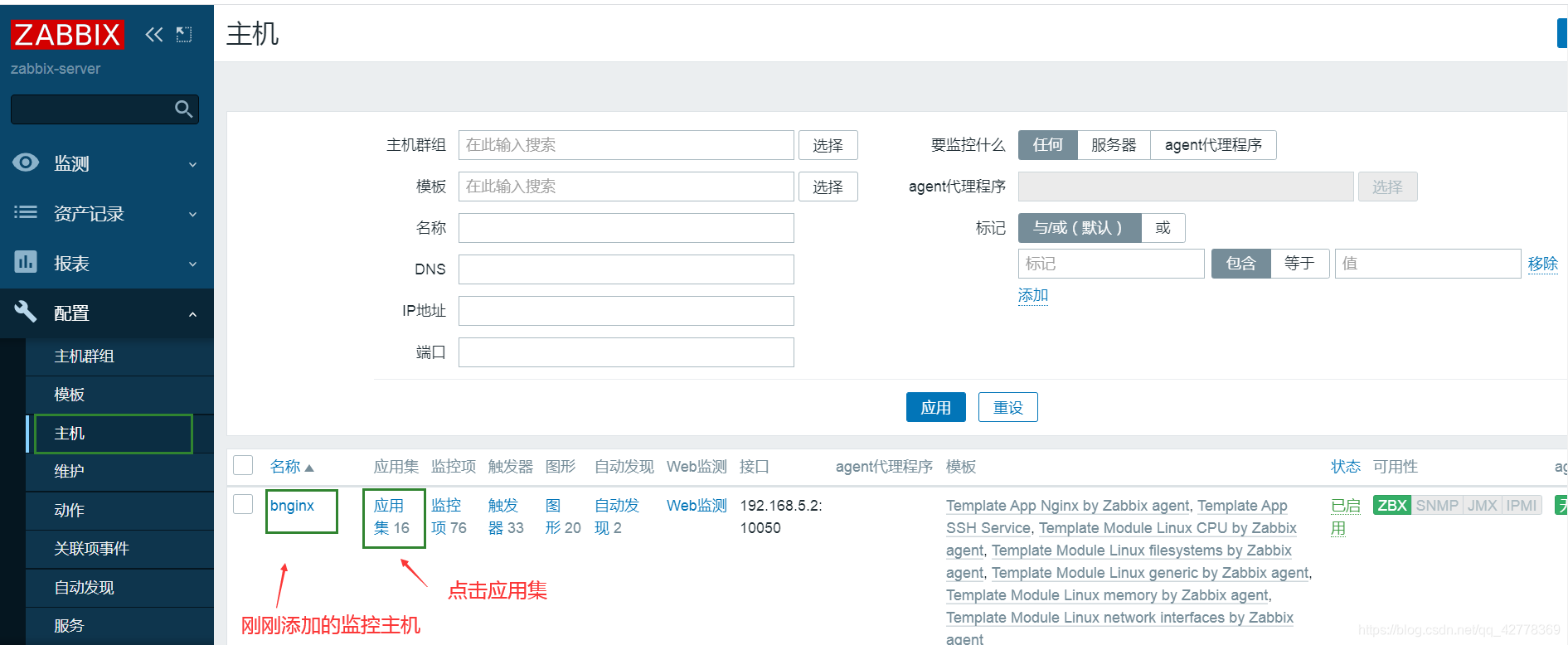Image resolution: width=1568 pixels, height=645 pixels.
Task: Open Template App Nginx by Zabbix agent
Action: click(x=1068, y=506)
